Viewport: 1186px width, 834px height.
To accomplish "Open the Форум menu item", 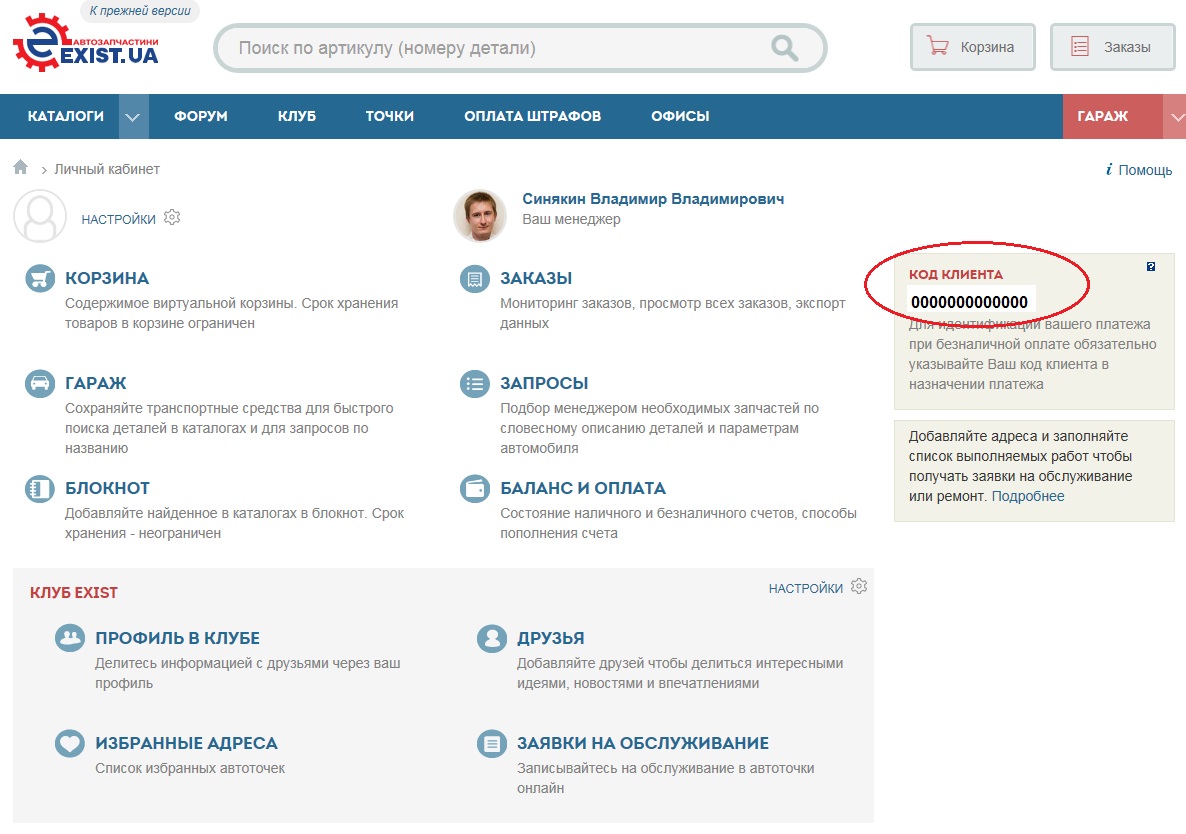I will [200, 116].
